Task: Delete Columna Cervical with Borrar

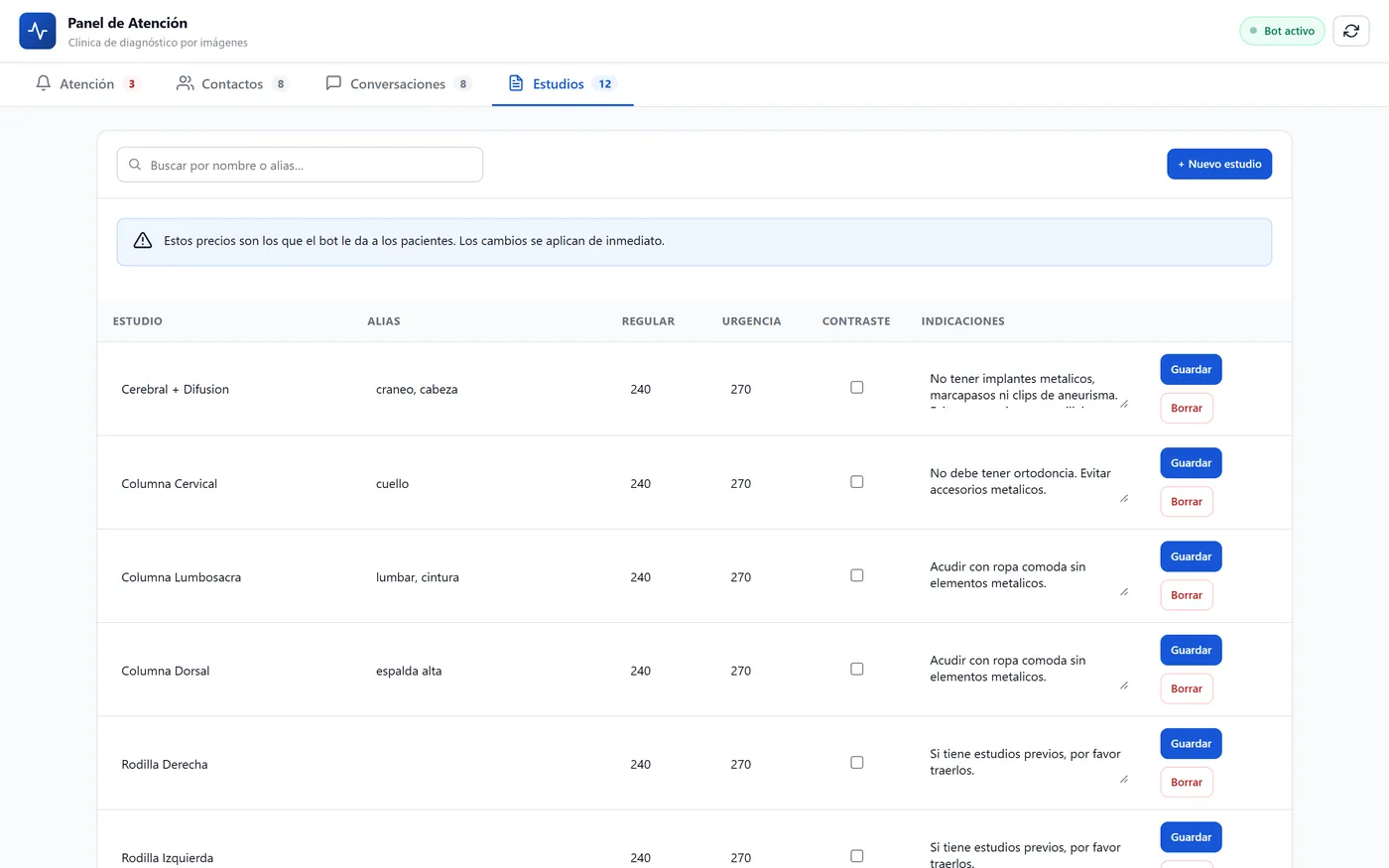Action: [x=1187, y=502]
